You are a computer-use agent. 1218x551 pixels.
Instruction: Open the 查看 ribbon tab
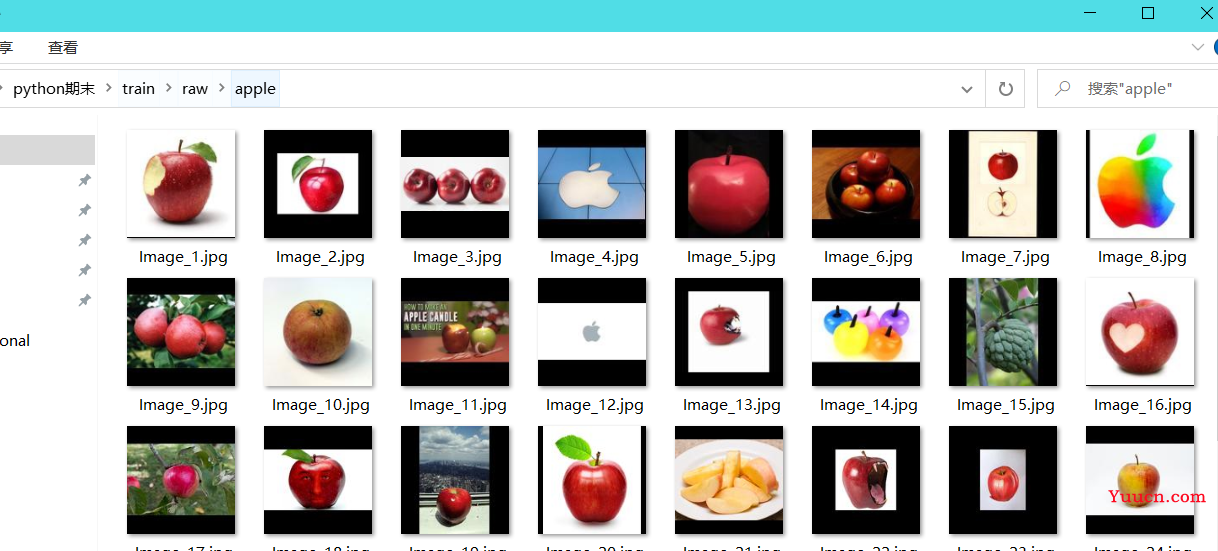[63, 47]
